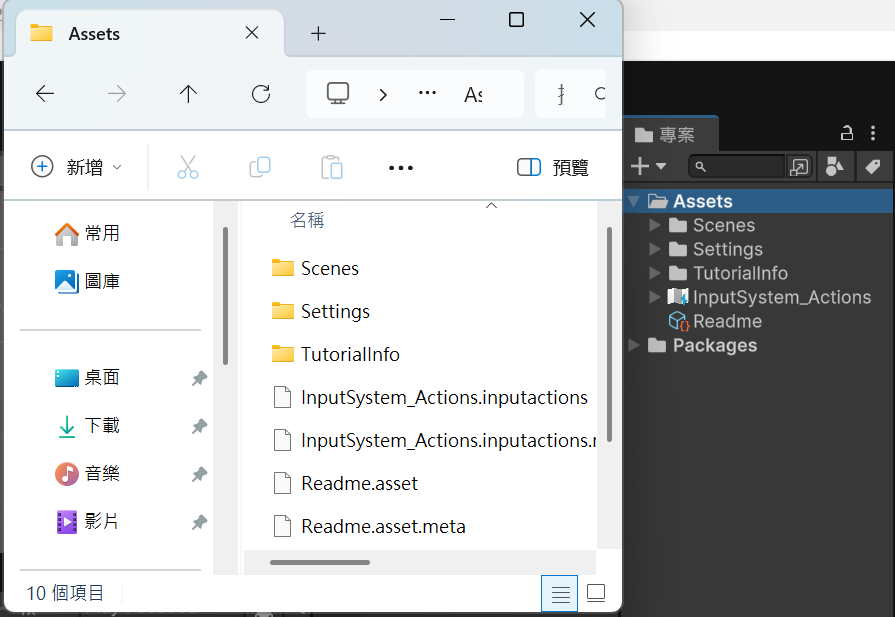895x617 pixels.
Task: Open the Unity create asset plus dropdown
Action: [x=648, y=167]
